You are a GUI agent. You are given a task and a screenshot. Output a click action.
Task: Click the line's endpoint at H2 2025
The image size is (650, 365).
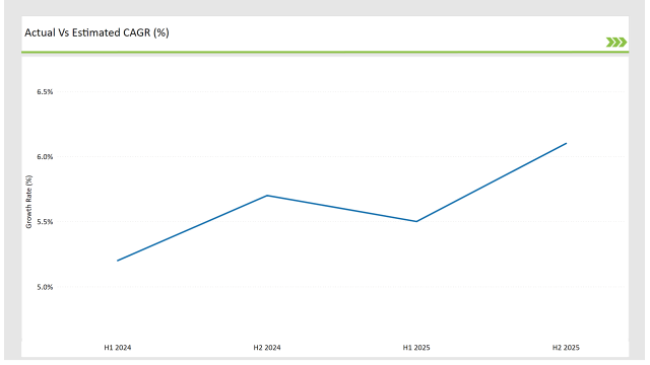coord(566,144)
